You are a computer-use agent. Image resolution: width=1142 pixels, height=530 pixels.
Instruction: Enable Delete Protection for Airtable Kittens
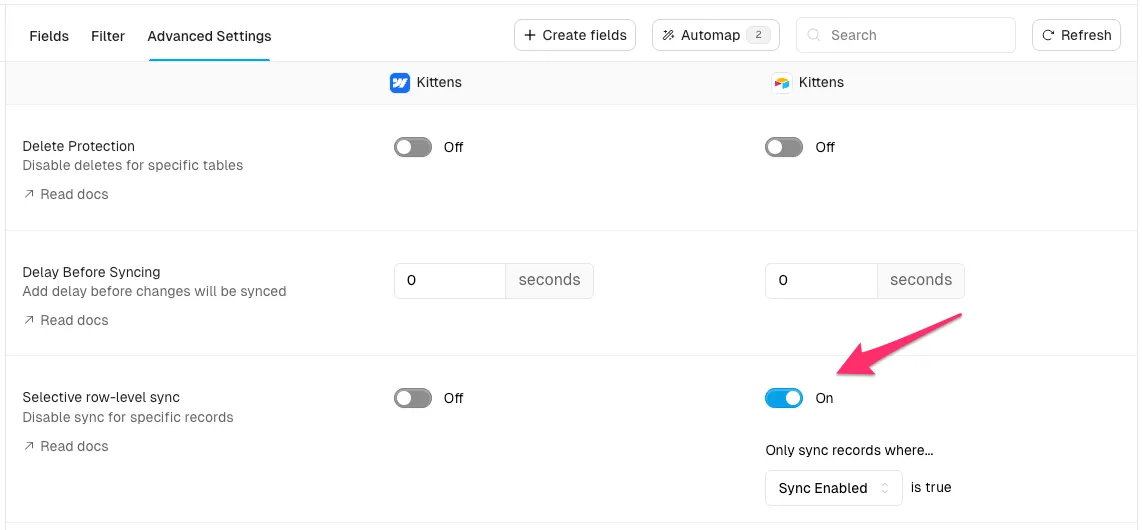(x=784, y=147)
